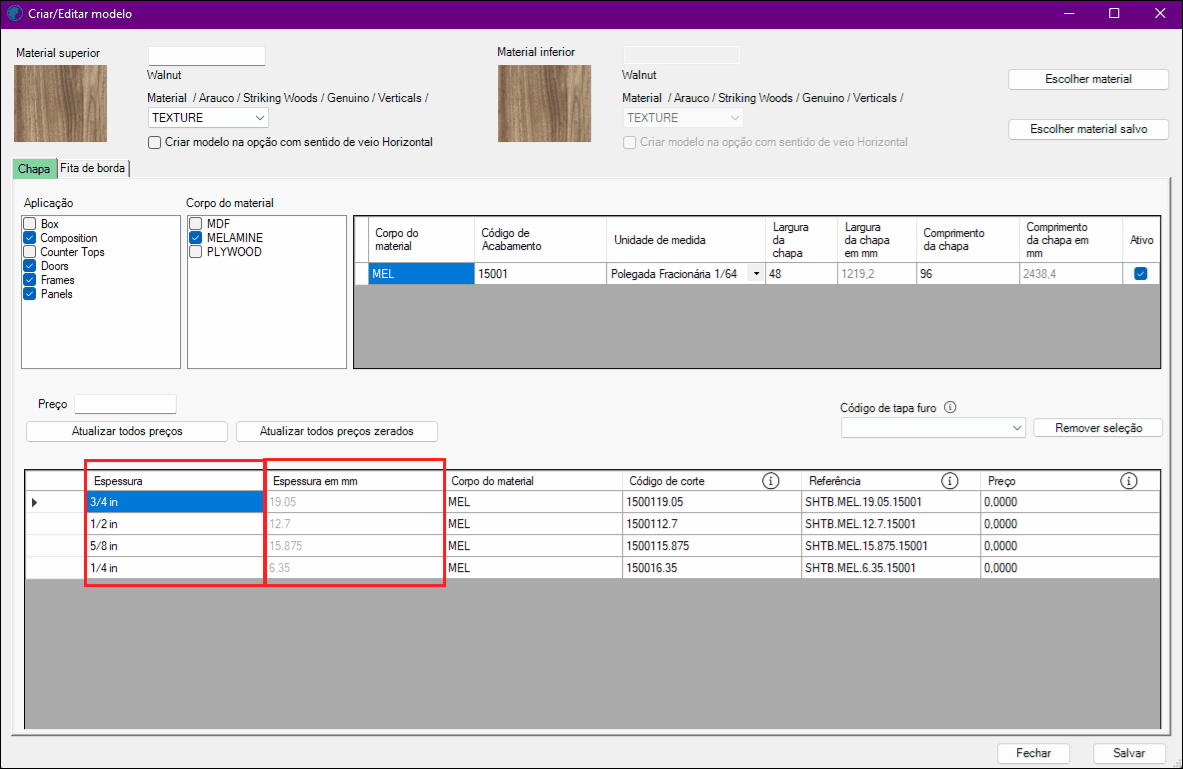Click the price cell in the 3/4 in row
The image size is (1183, 769).
1070,503
